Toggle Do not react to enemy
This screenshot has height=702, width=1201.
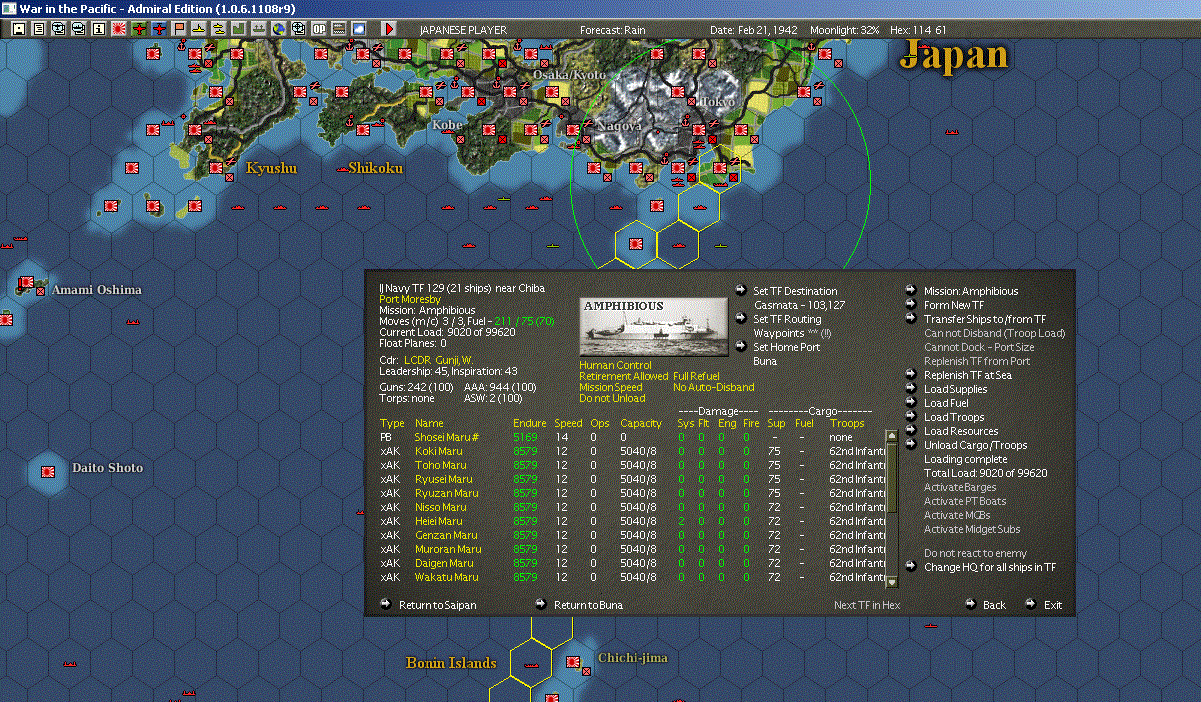click(975, 554)
